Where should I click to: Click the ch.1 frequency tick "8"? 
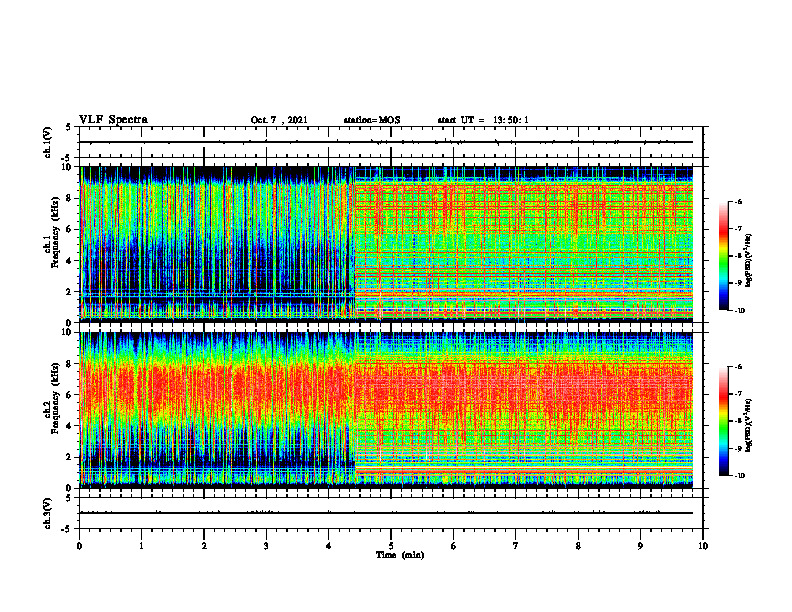[70, 198]
